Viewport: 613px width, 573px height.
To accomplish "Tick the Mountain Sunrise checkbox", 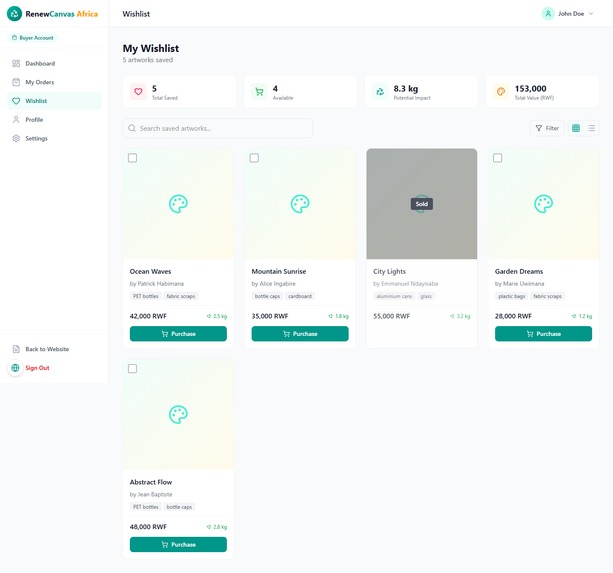I will point(254,158).
